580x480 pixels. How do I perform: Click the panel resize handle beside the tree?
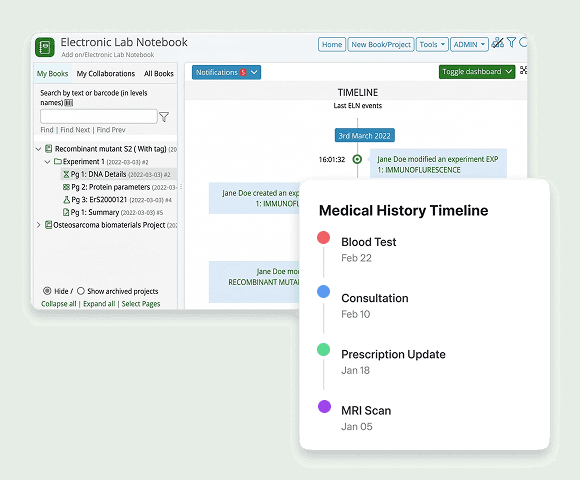(181, 187)
